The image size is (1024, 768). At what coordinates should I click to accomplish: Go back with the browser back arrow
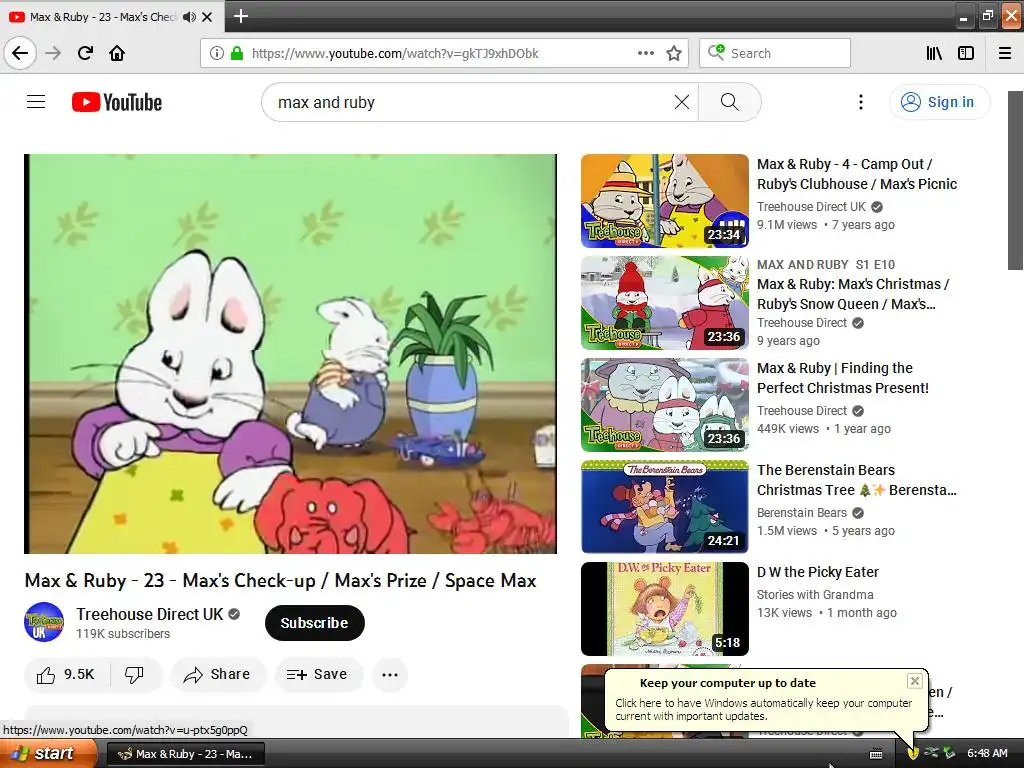[20, 53]
